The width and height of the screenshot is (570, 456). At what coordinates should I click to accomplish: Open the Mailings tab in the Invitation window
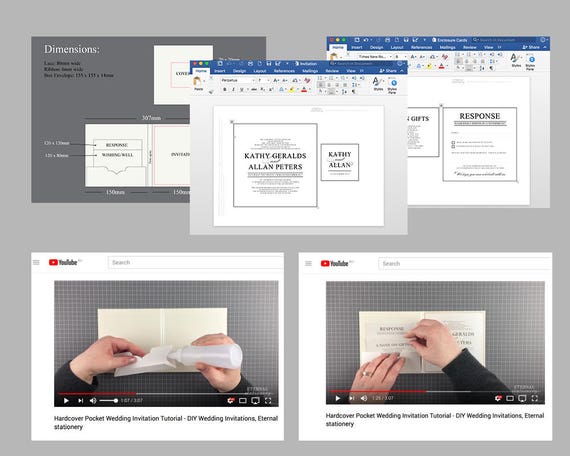click(310, 71)
